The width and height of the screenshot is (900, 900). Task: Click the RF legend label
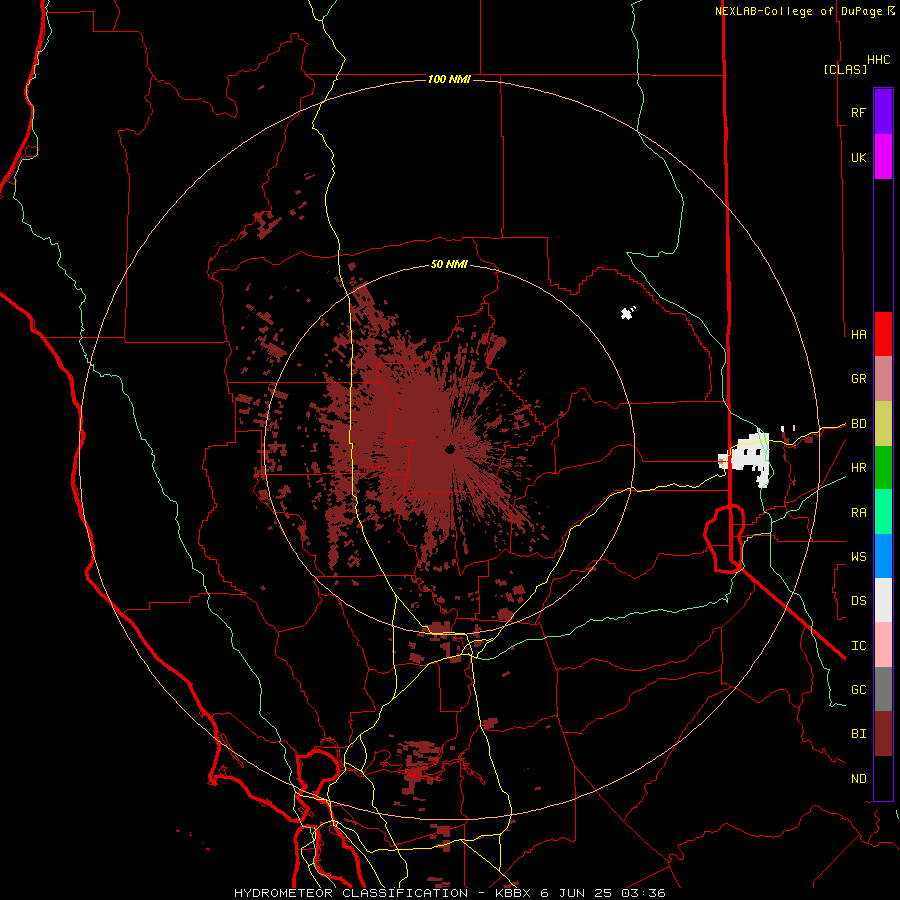click(858, 112)
